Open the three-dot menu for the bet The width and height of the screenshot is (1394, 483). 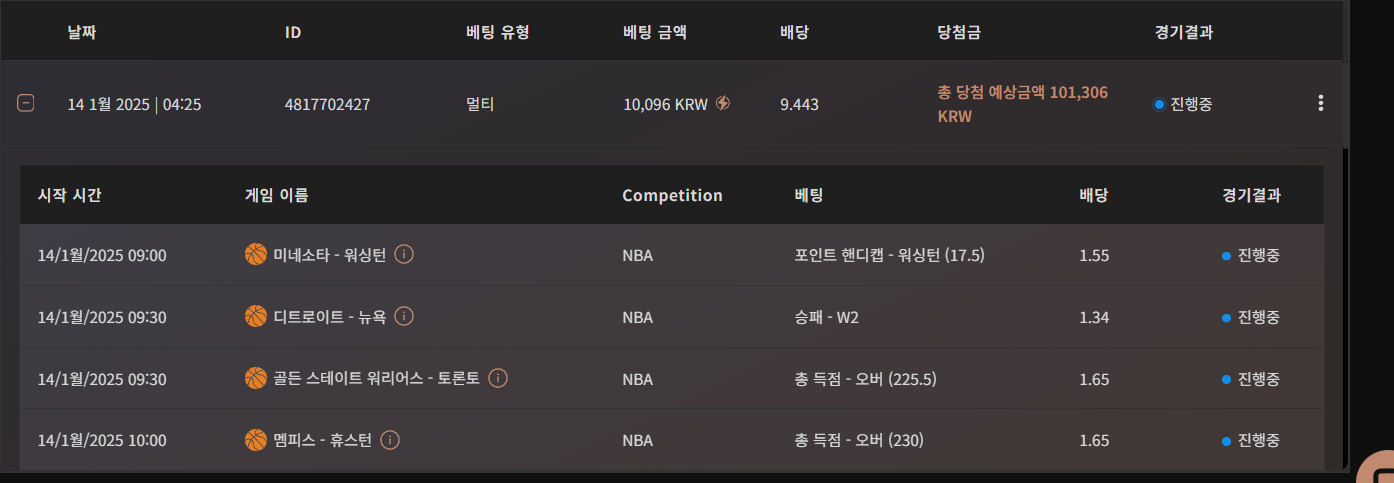click(1321, 103)
